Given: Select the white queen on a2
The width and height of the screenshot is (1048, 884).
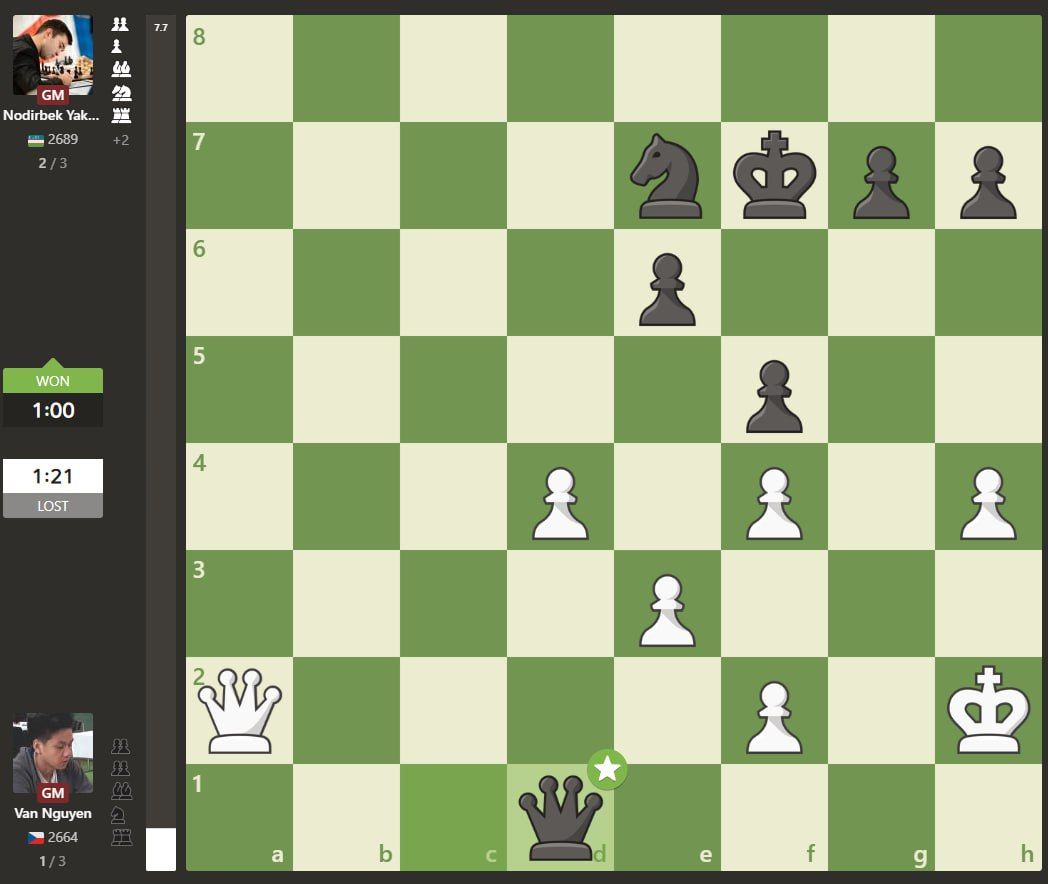Looking at the screenshot, I should coord(239,711).
